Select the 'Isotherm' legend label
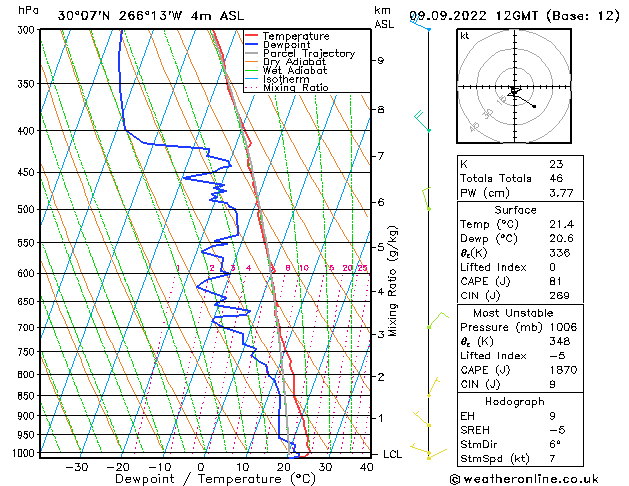This screenshot has height=486, width=629. 286,79
